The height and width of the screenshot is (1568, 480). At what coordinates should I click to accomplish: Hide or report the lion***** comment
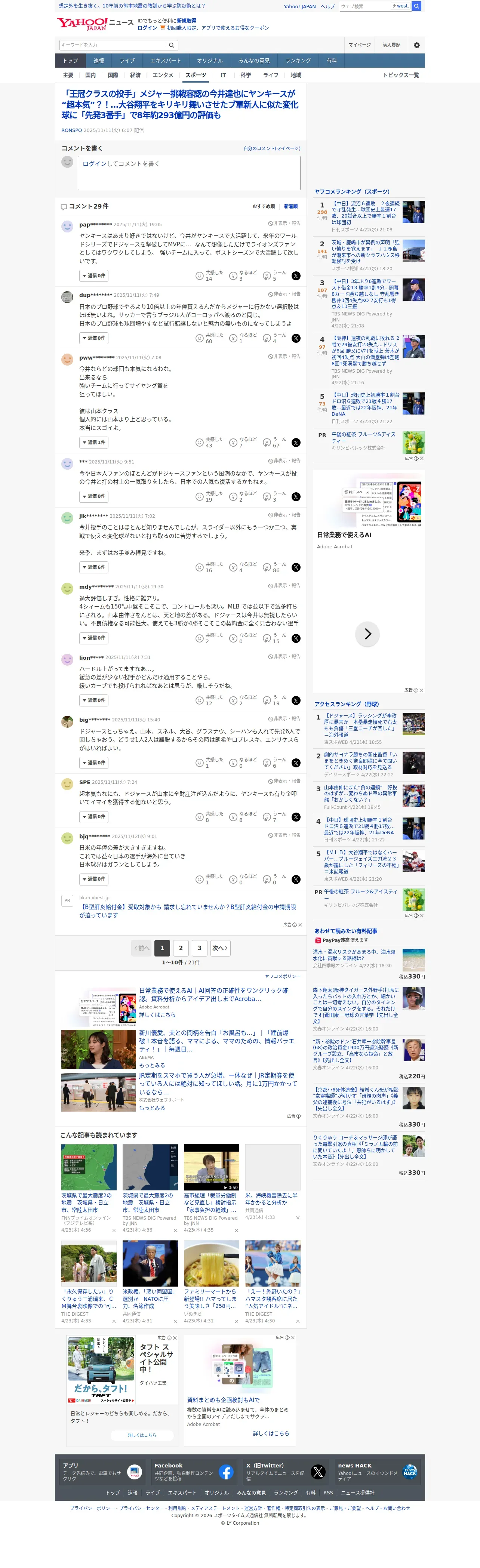[x=284, y=657]
